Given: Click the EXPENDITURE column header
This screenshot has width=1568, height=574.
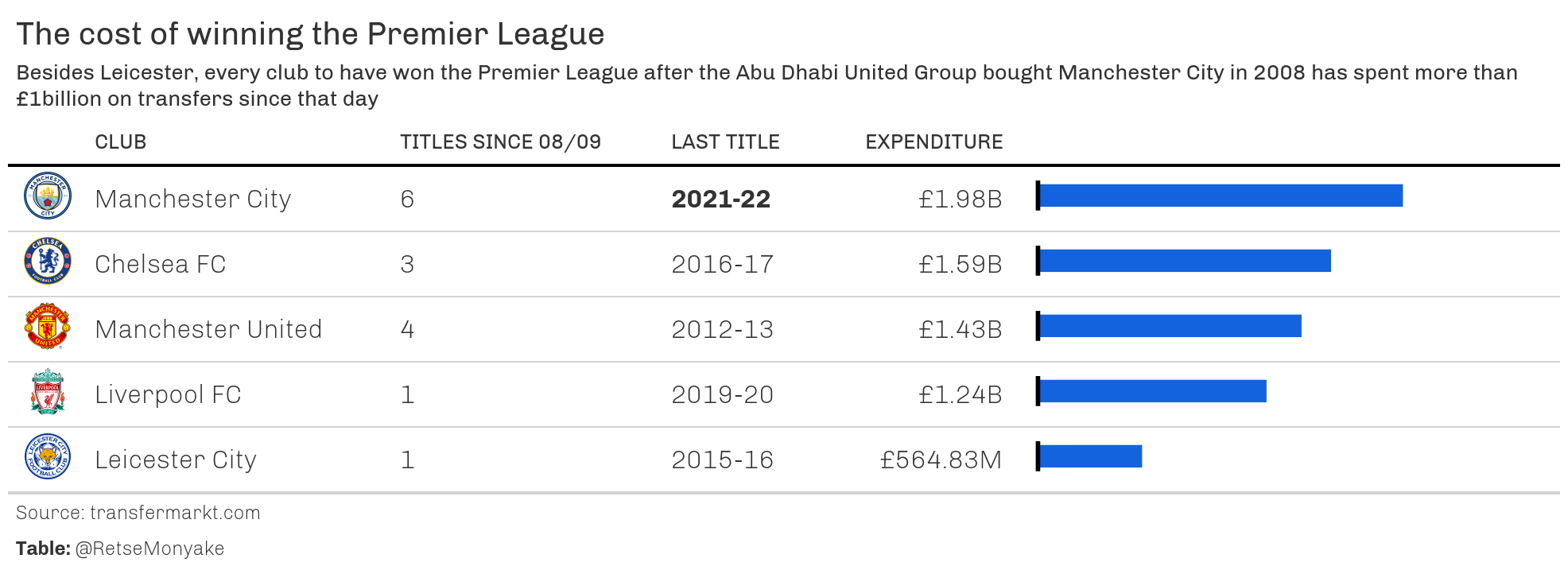Looking at the screenshot, I should (x=933, y=142).
